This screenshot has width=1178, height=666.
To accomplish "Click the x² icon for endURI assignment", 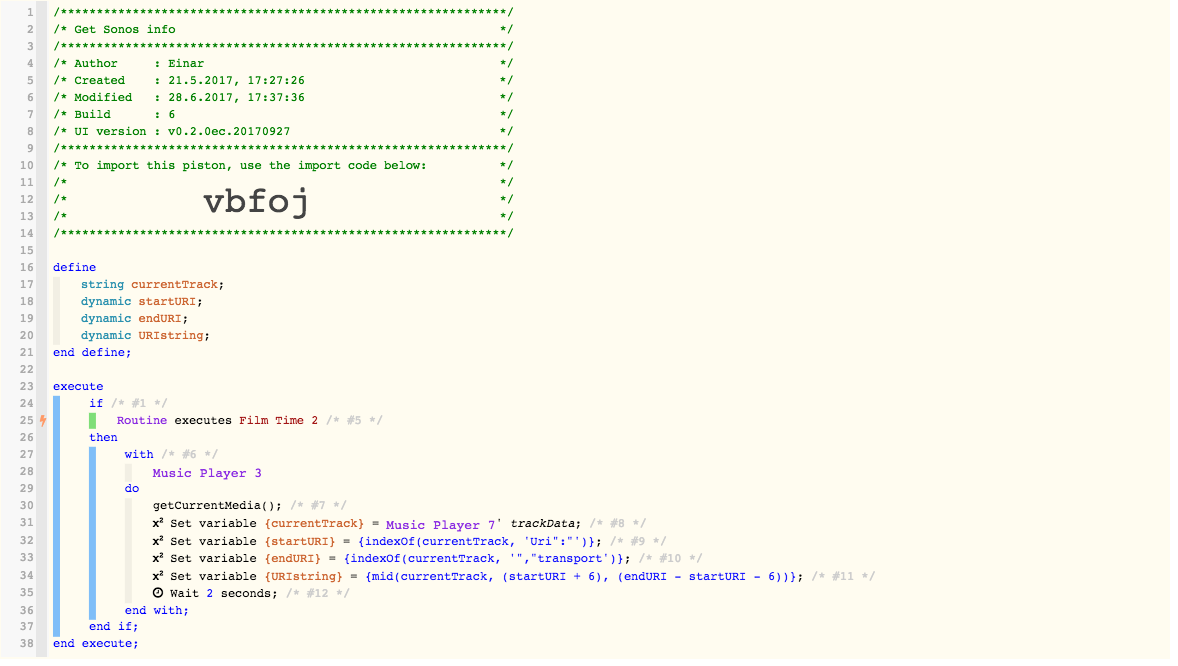I will pos(158,559).
